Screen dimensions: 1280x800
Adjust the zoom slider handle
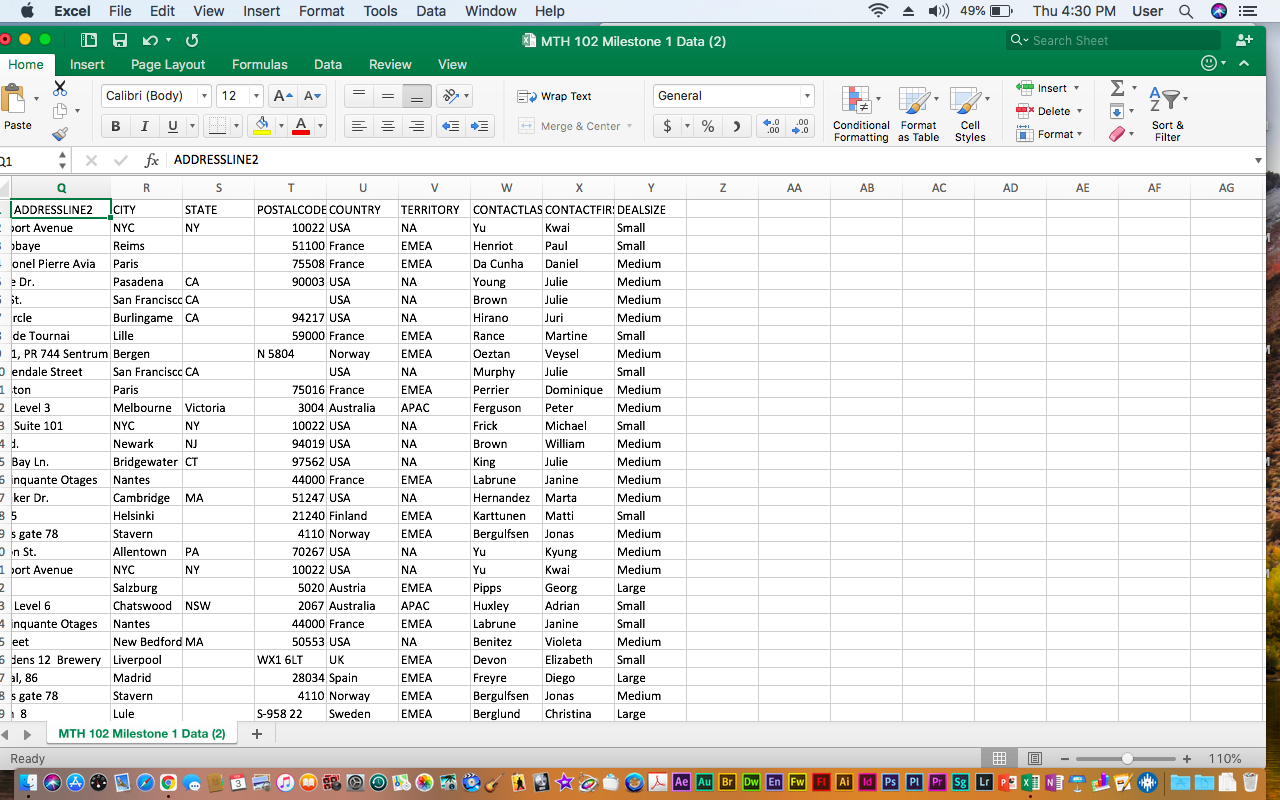click(1127, 759)
